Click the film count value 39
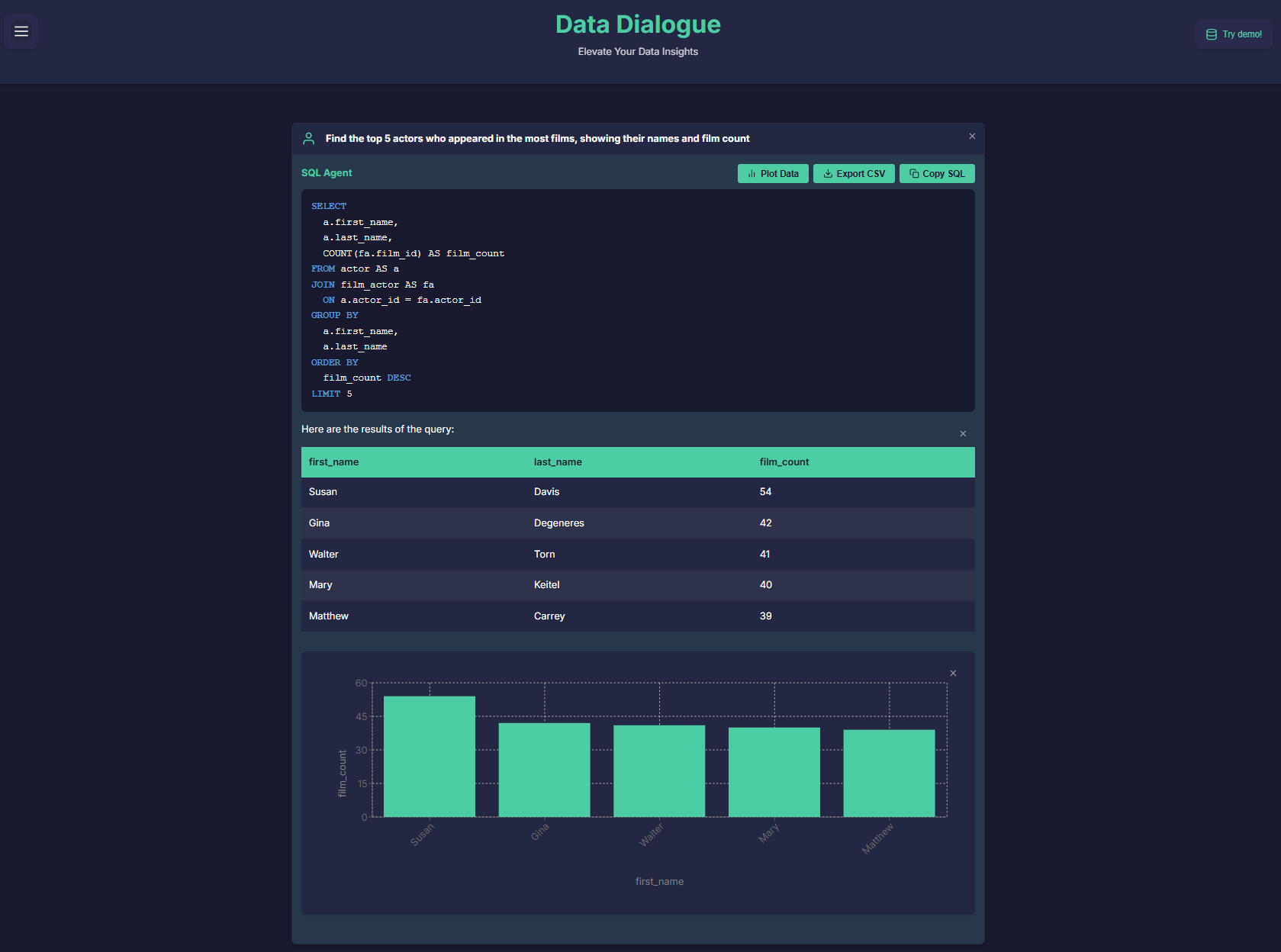The width and height of the screenshot is (1281, 952). [765, 616]
